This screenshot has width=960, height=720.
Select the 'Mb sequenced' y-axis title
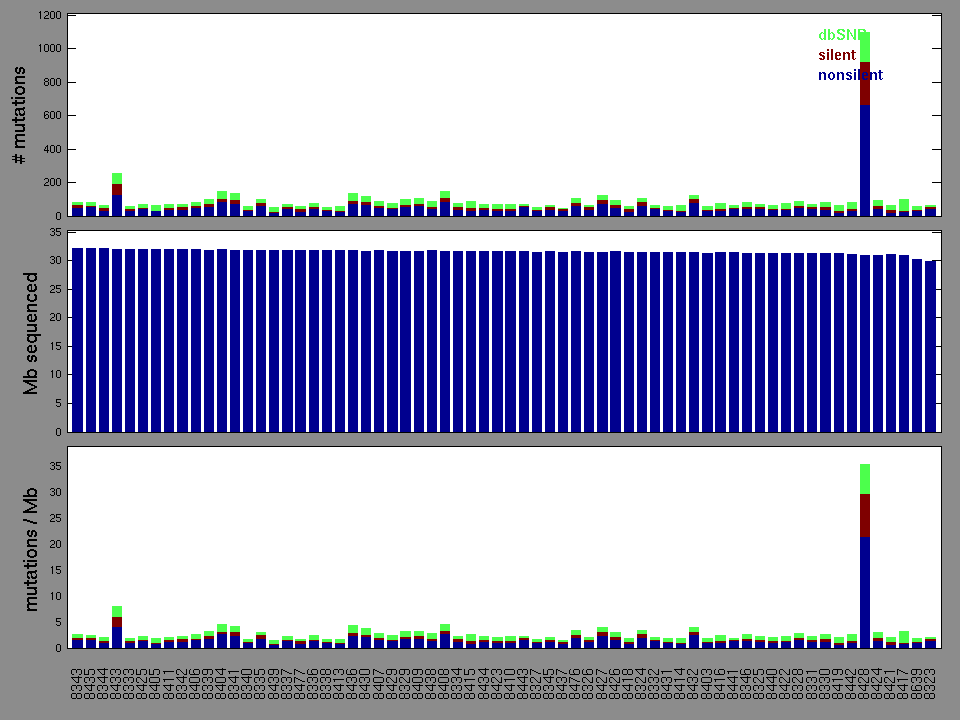pyautogui.click(x=31, y=332)
